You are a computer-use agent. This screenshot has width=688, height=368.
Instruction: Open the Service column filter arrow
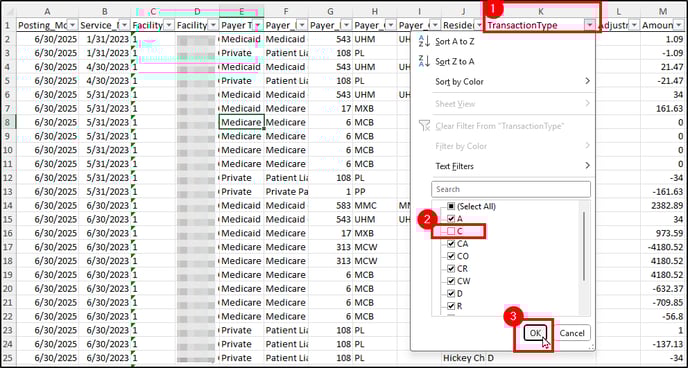click(x=125, y=25)
